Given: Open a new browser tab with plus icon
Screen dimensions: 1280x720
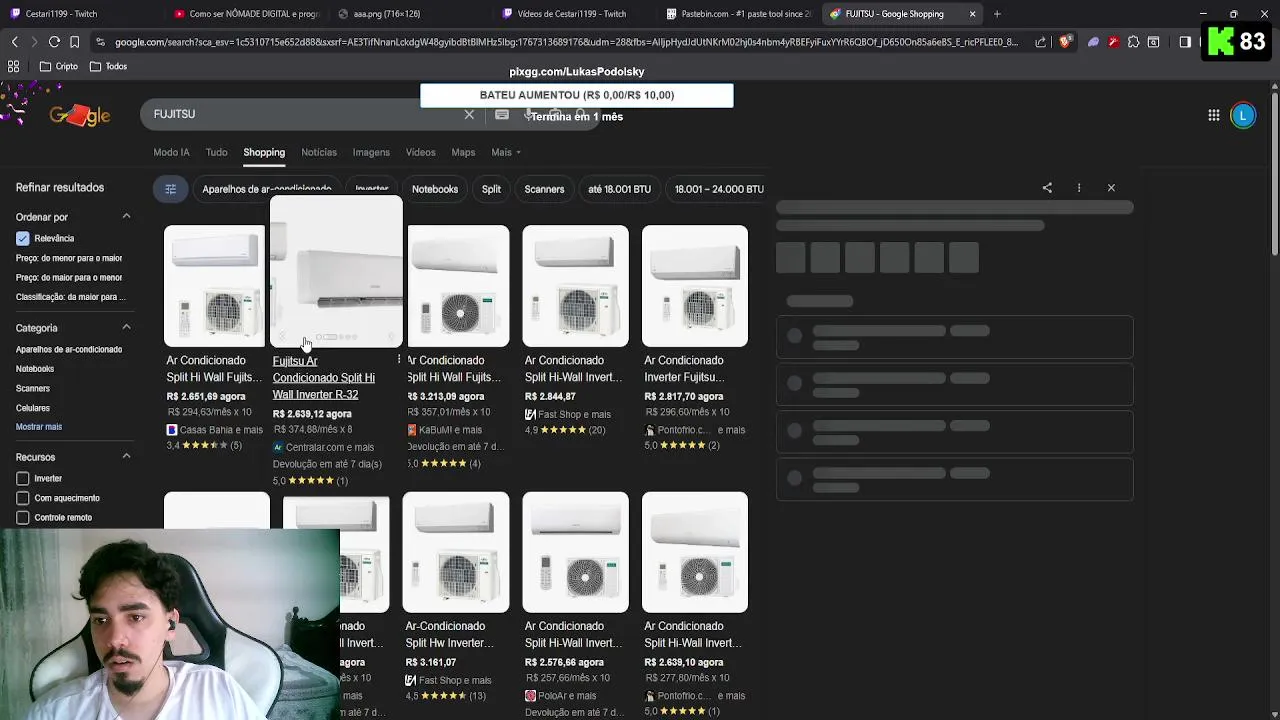Looking at the screenshot, I should pyautogui.click(x=997, y=14).
